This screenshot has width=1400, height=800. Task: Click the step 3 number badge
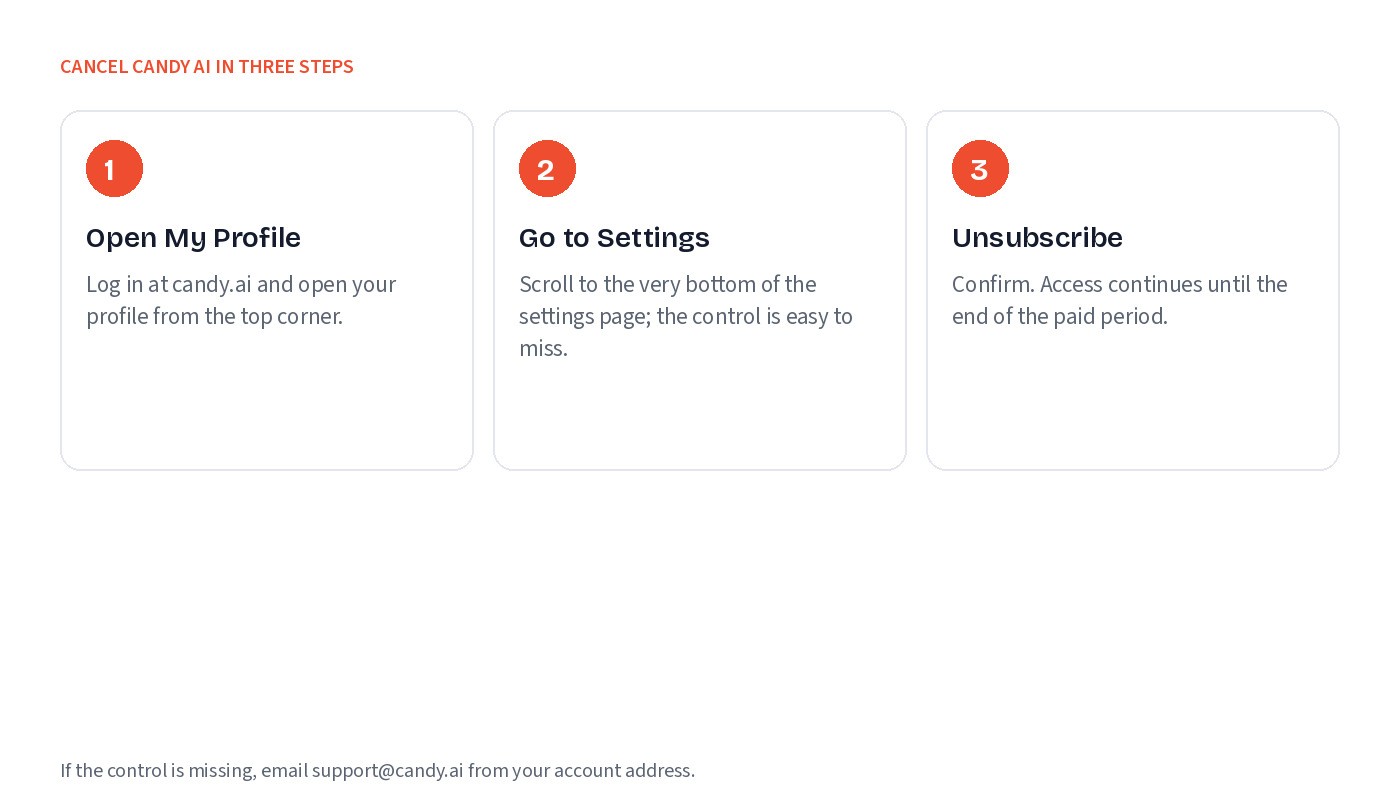point(980,169)
